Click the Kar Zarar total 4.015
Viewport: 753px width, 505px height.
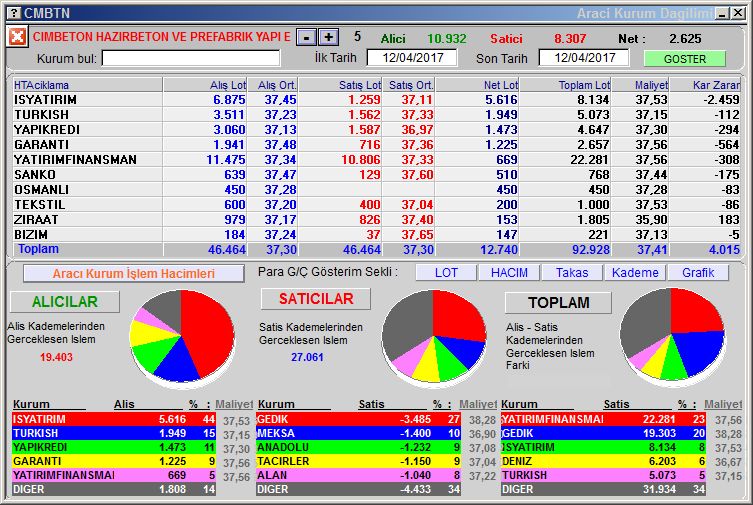tap(724, 250)
